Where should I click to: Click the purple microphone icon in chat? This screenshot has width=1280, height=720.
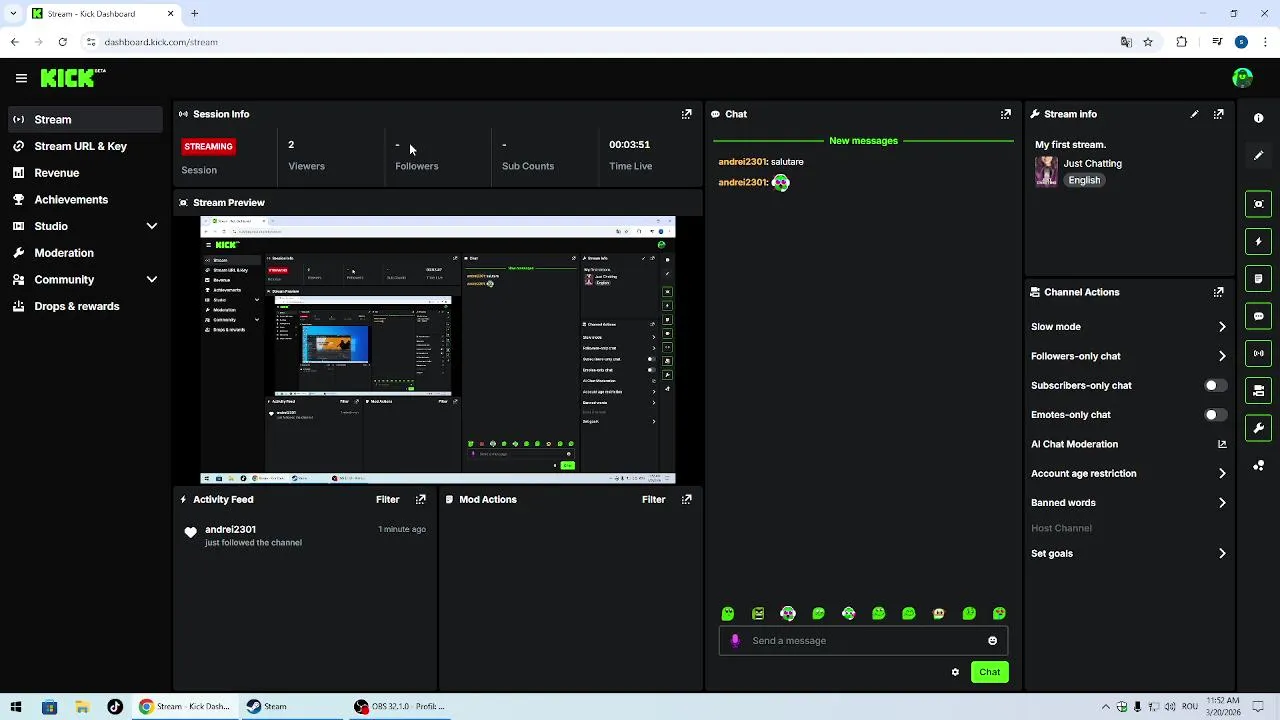[735, 641]
